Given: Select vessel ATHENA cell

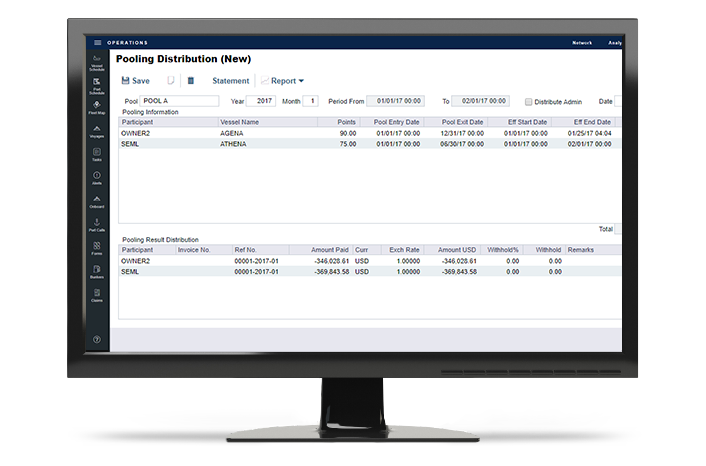Looking at the screenshot, I should tap(233, 144).
